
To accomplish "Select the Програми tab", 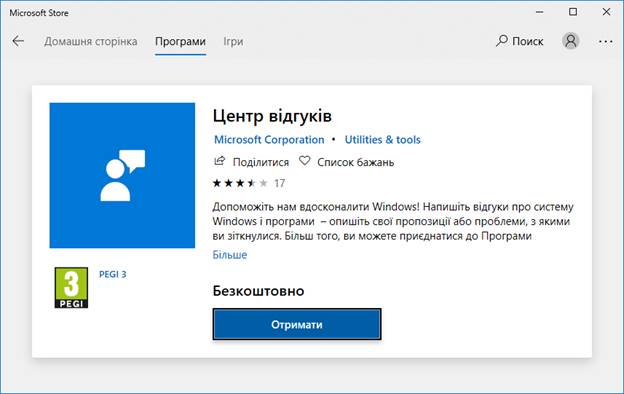I will coord(180,41).
